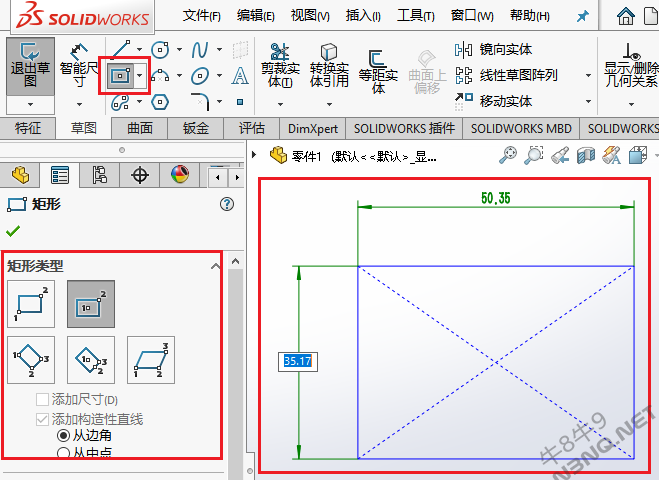
Task: Open the PropertyManager tab
Action: point(59,175)
